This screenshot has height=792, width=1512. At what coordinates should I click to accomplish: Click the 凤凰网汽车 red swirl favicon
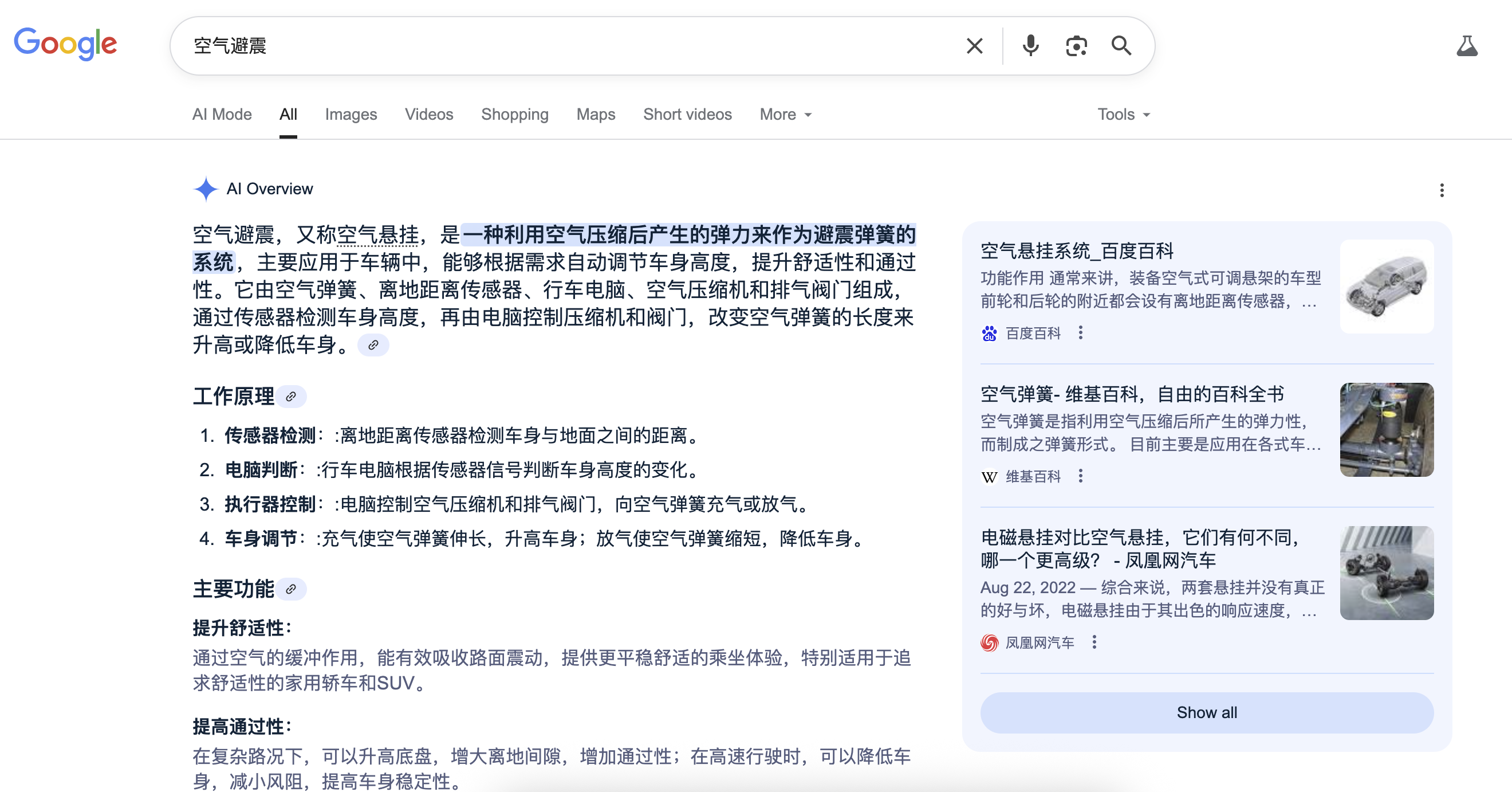coord(989,643)
